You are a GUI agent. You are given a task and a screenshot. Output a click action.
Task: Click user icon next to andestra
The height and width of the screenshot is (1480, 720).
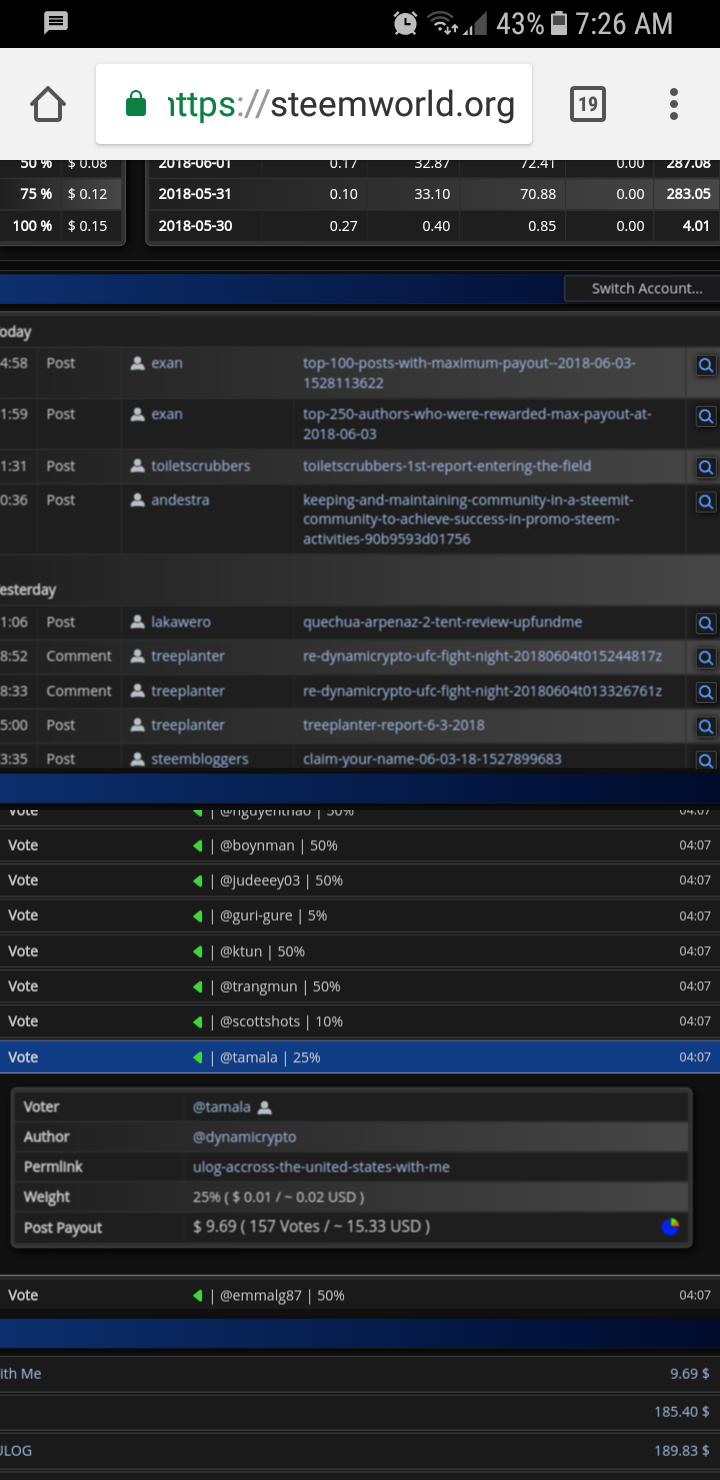tap(138, 500)
